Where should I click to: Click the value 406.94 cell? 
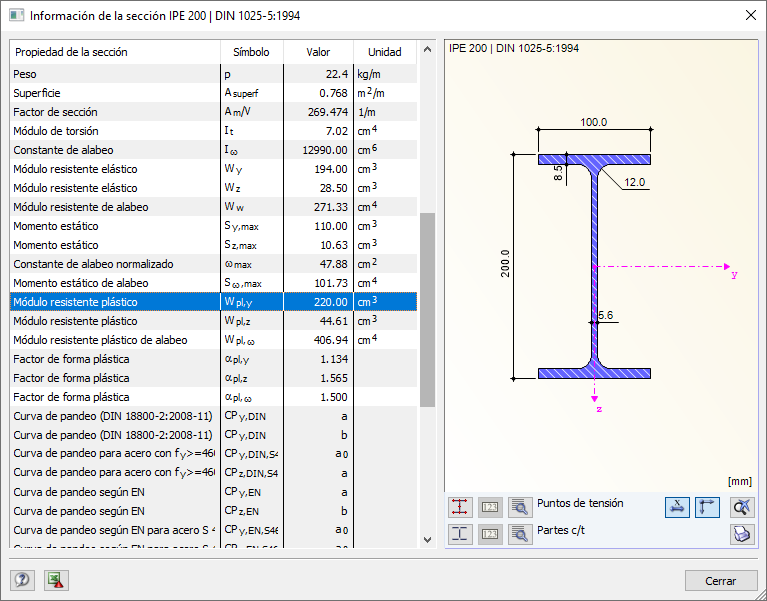[x=318, y=340]
